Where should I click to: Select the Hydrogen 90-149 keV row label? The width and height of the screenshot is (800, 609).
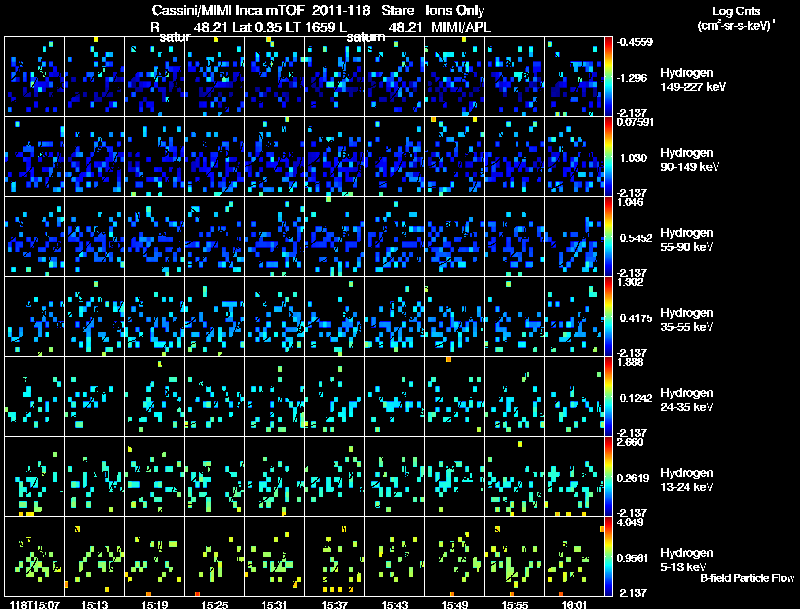pos(689,160)
